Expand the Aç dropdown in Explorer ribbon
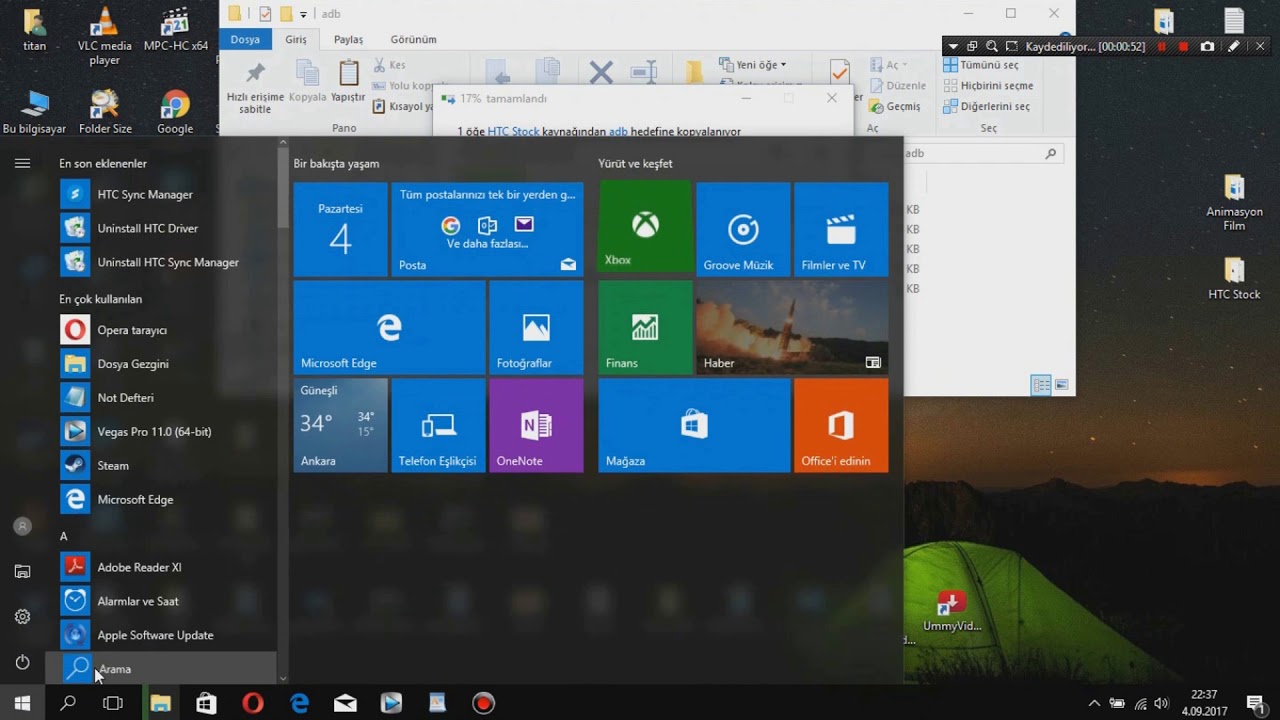This screenshot has width=1280, height=720. coord(889,65)
